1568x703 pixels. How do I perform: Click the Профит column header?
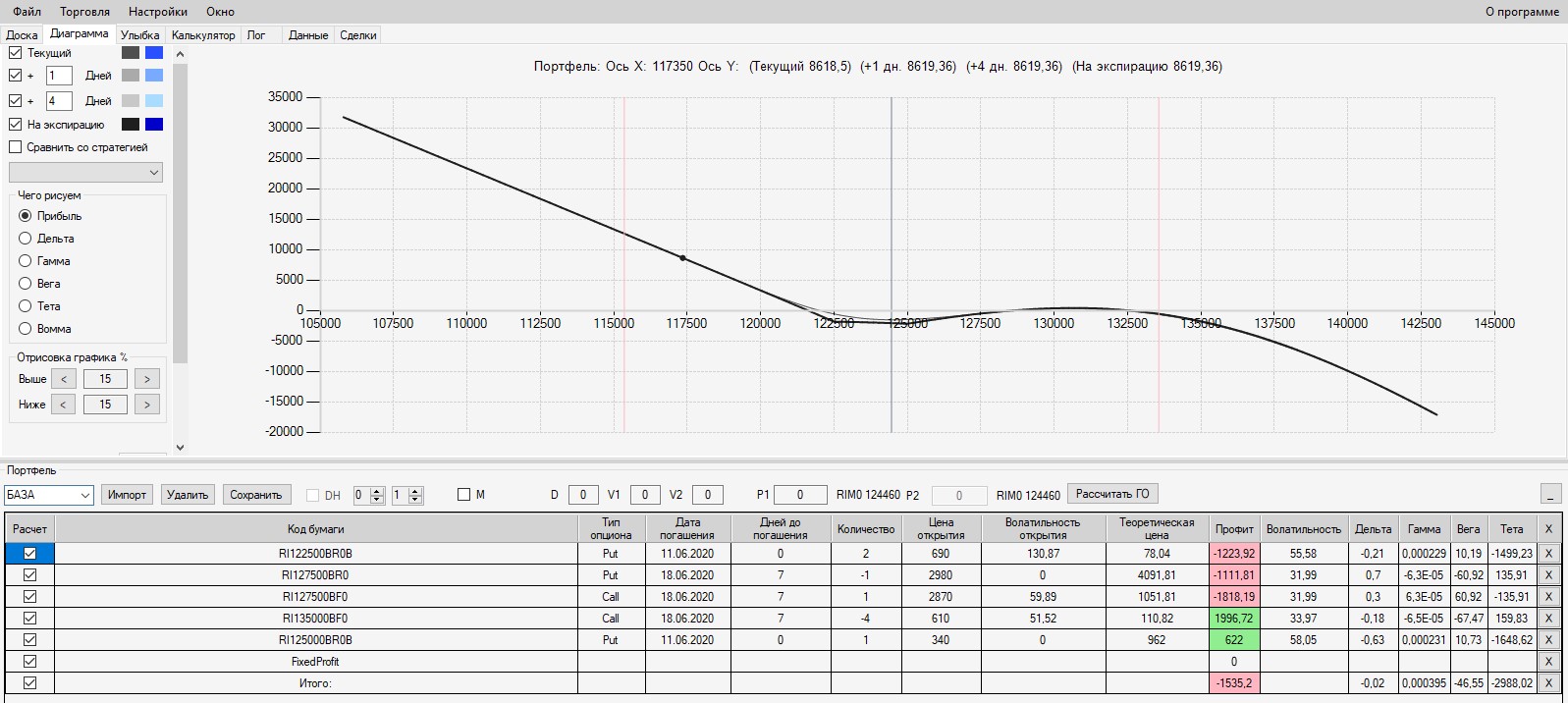[1234, 529]
